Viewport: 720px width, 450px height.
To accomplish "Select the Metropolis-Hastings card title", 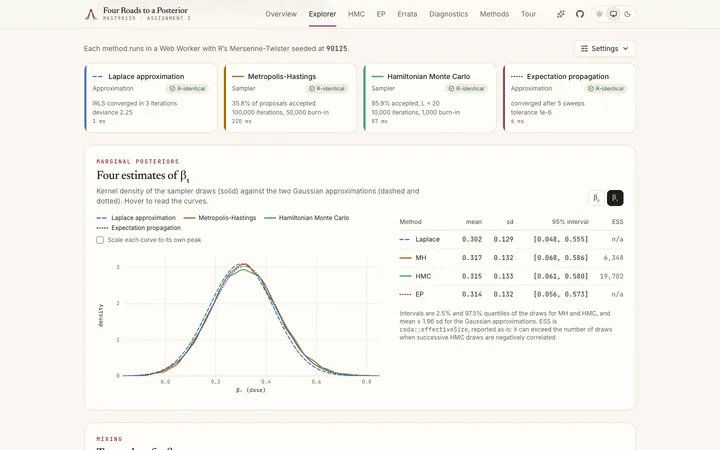I will click(x=282, y=77).
